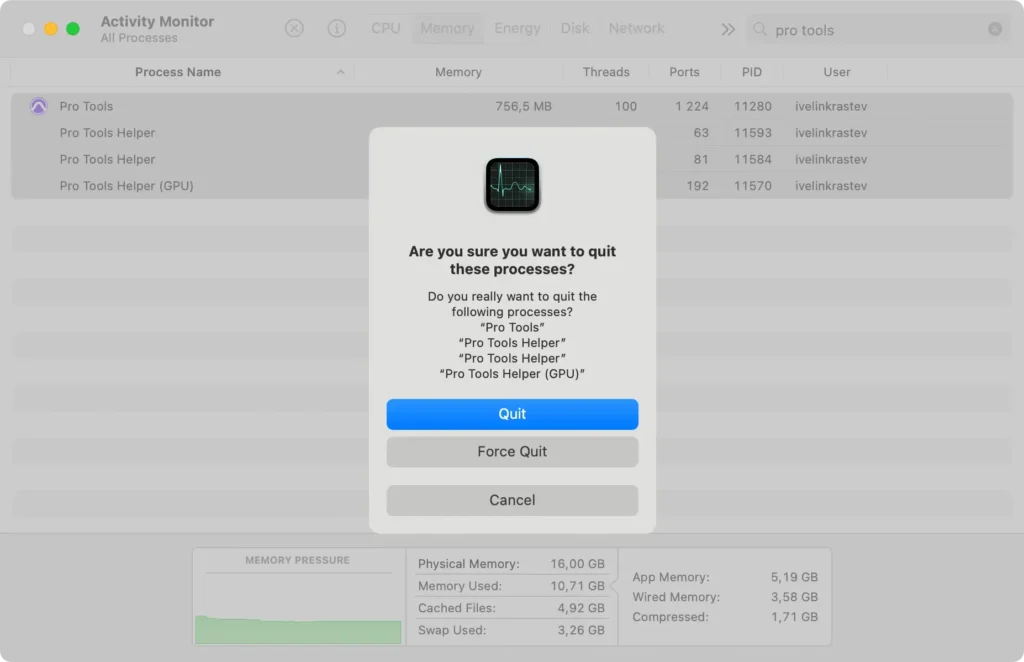The width and height of the screenshot is (1024, 662).
Task: Cancel the quit confirmation dialog
Action: [x=512, y=500]
